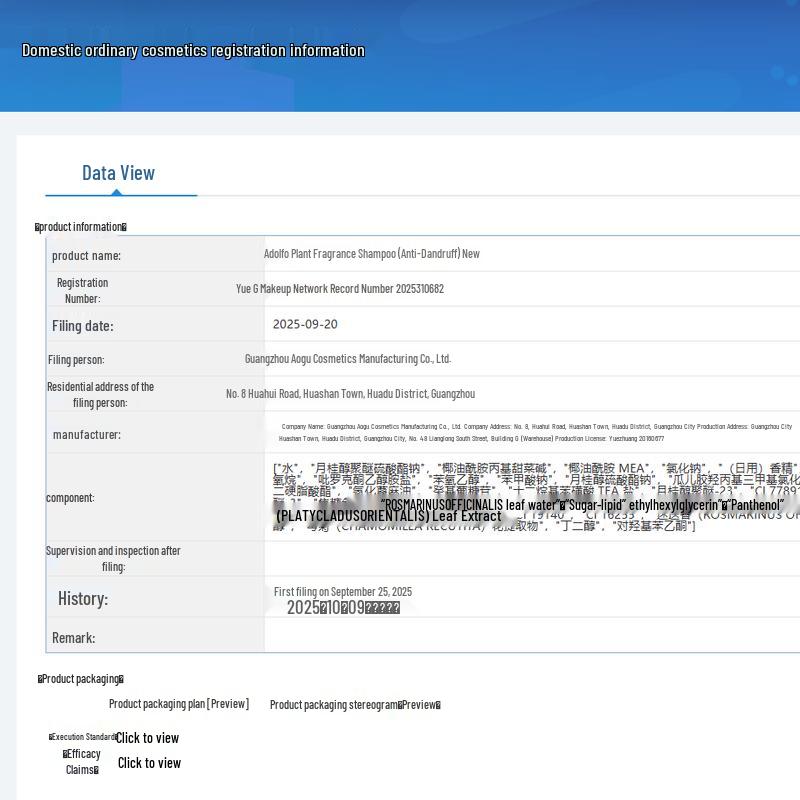Preview the Product packaging stereogram
The width and height of the screenshot is (800, 800).
click(x=355, y=705)
